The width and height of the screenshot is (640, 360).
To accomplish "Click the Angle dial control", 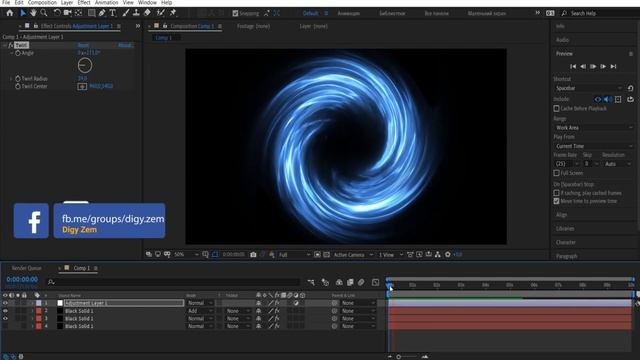I will (x=84, y=65).
